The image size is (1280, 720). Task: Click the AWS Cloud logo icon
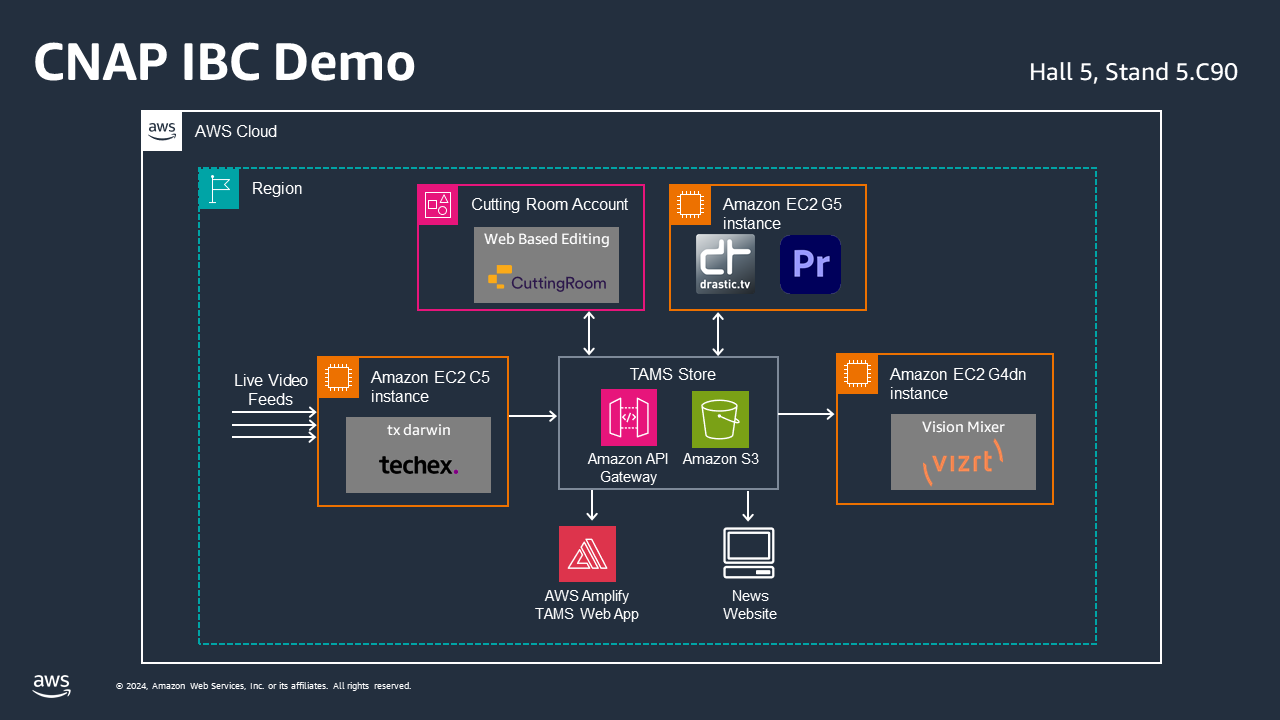tap(161, 130)
